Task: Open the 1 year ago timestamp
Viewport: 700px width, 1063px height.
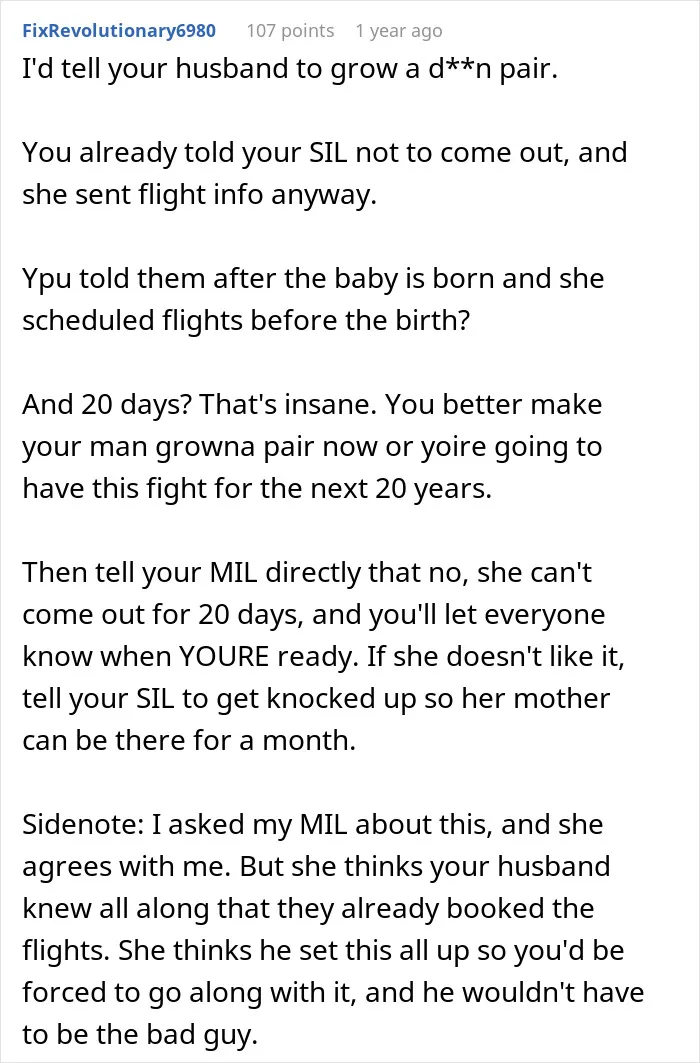Action: point(398,31)
